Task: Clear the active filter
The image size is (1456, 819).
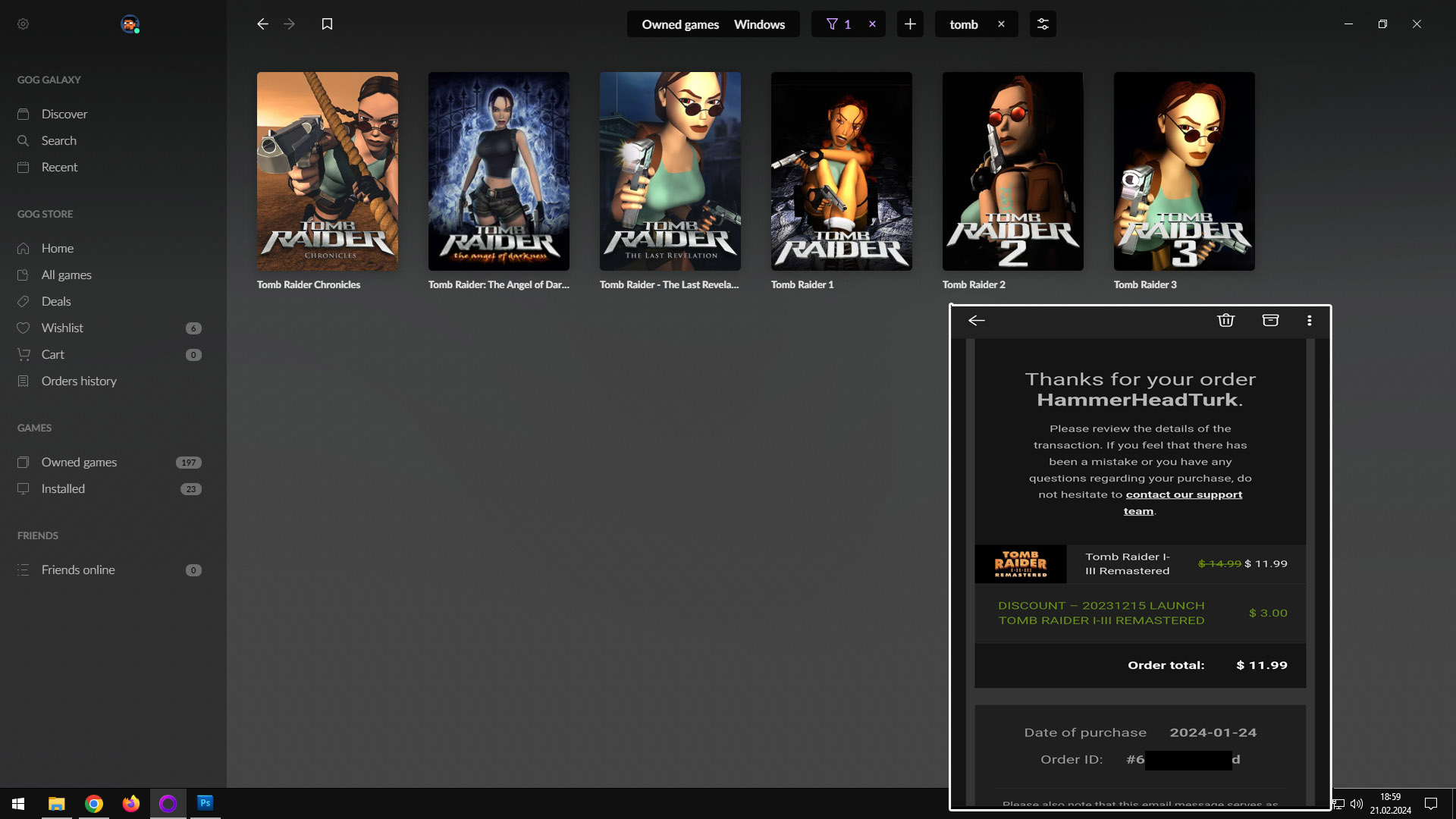Action: (x=872, y=24)
